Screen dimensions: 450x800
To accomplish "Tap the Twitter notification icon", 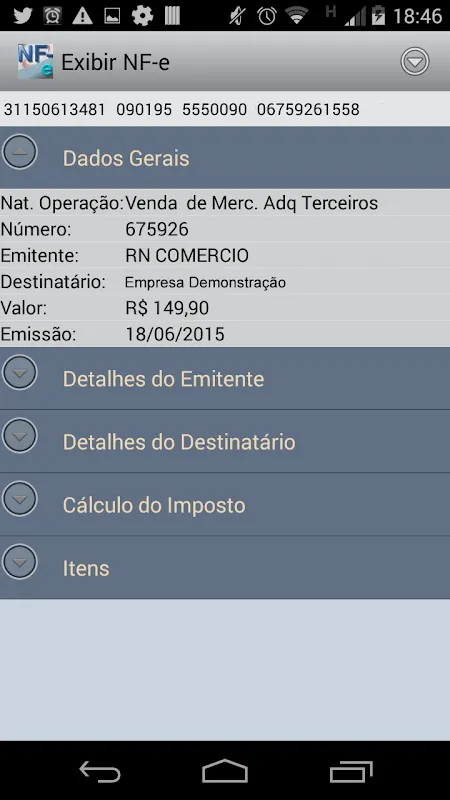I will [x=22, y=16].
